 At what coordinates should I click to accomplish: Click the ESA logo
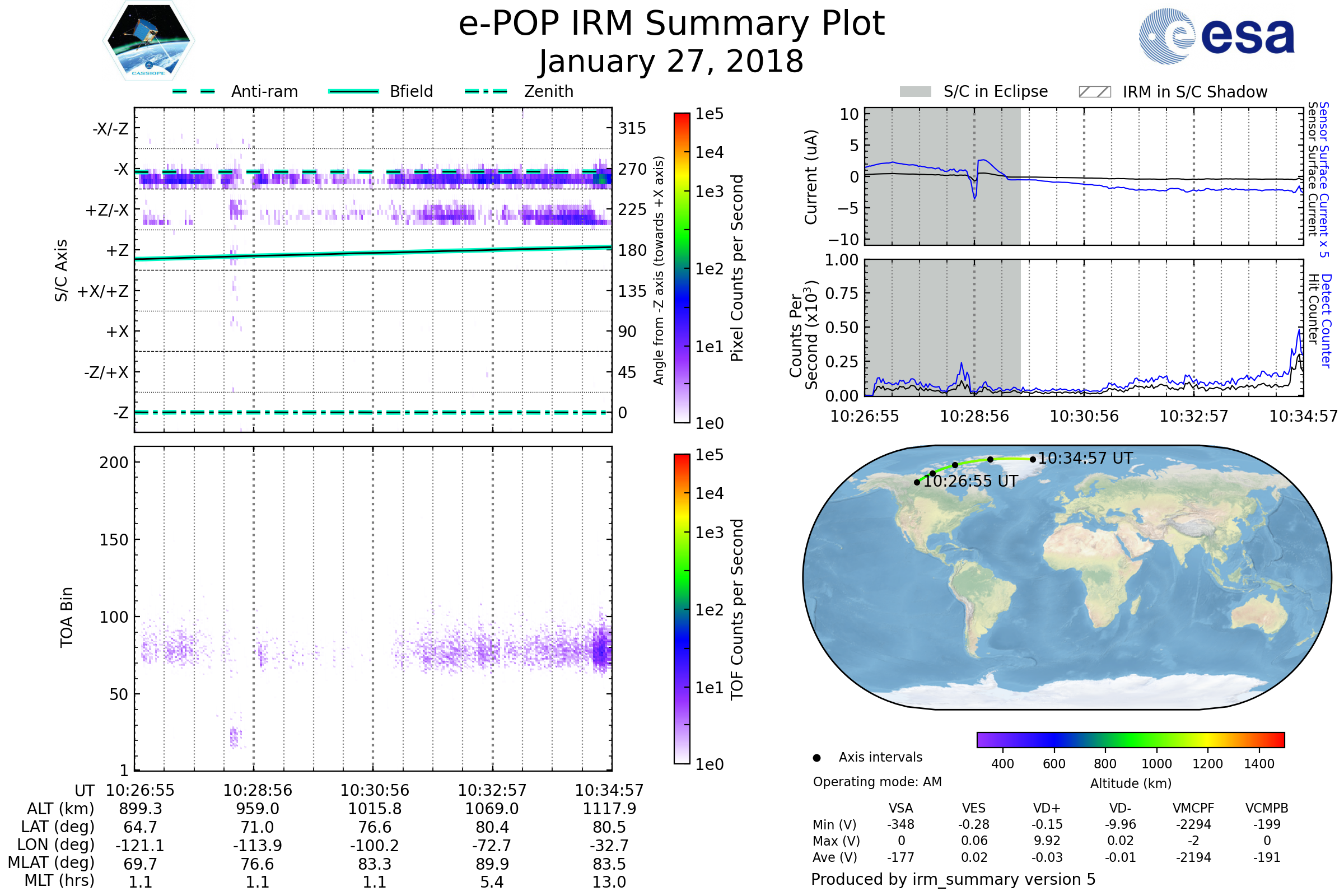click(1216, 36)
